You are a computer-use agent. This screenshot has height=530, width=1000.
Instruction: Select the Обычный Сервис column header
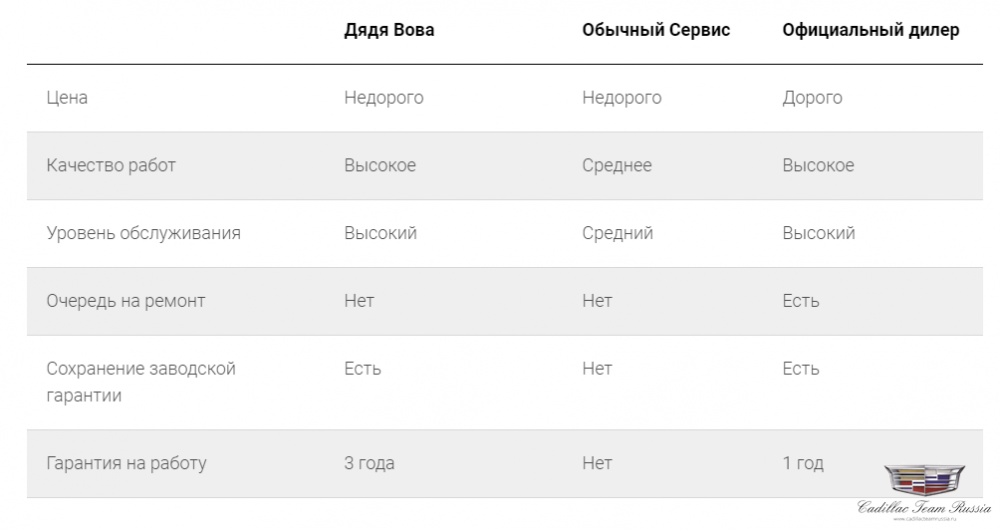[656, 30]
